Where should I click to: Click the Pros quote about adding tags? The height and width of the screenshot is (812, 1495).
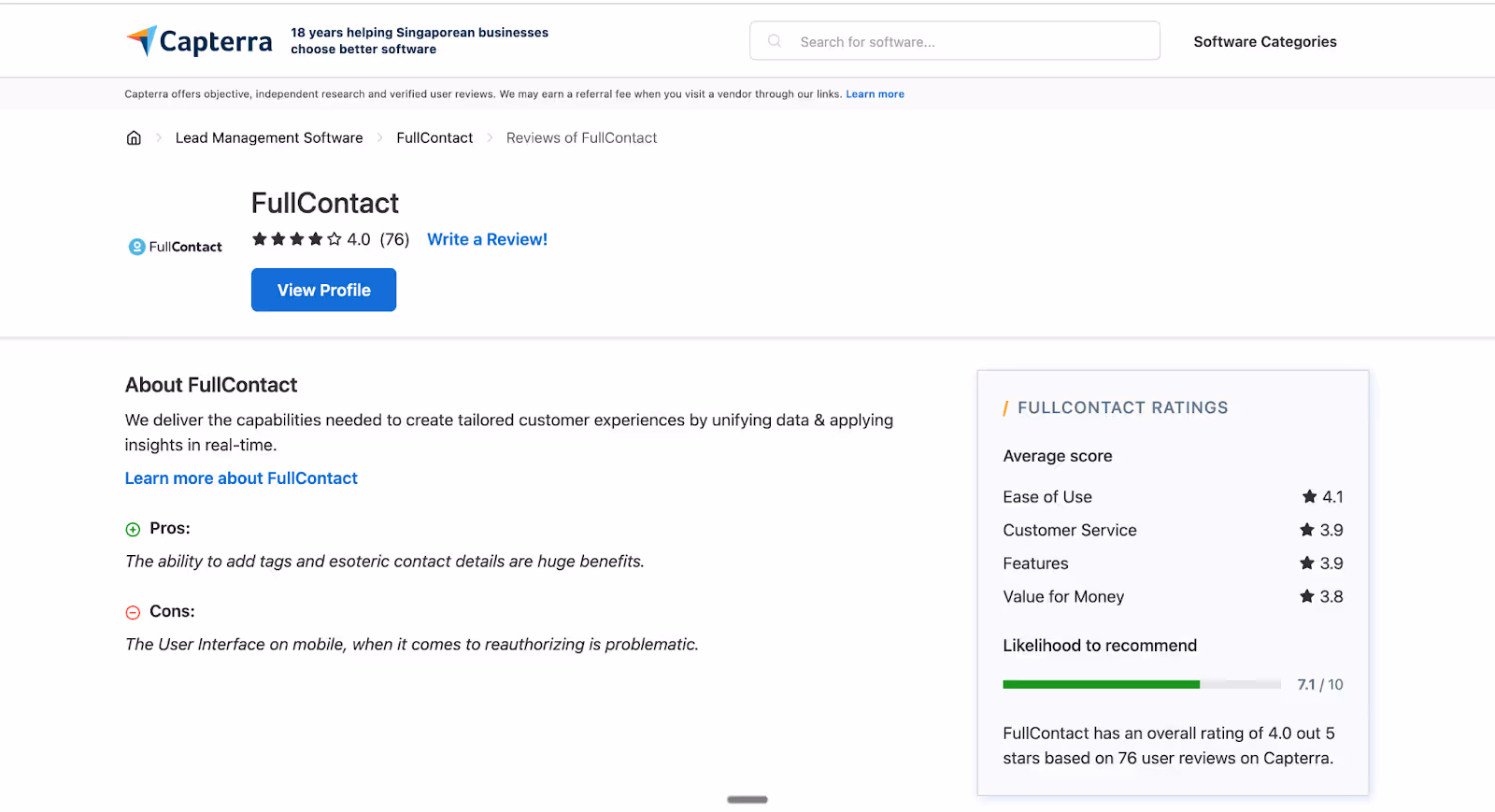pos(385,562)
